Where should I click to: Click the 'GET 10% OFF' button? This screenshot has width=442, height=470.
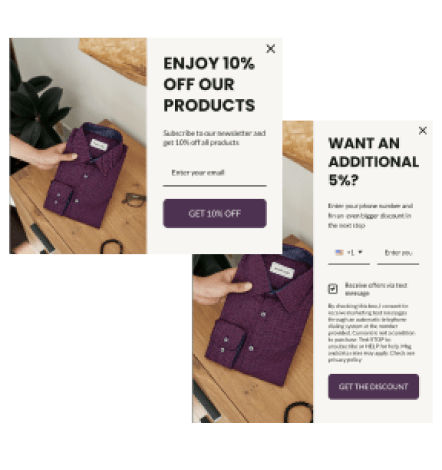click(215, 213)
